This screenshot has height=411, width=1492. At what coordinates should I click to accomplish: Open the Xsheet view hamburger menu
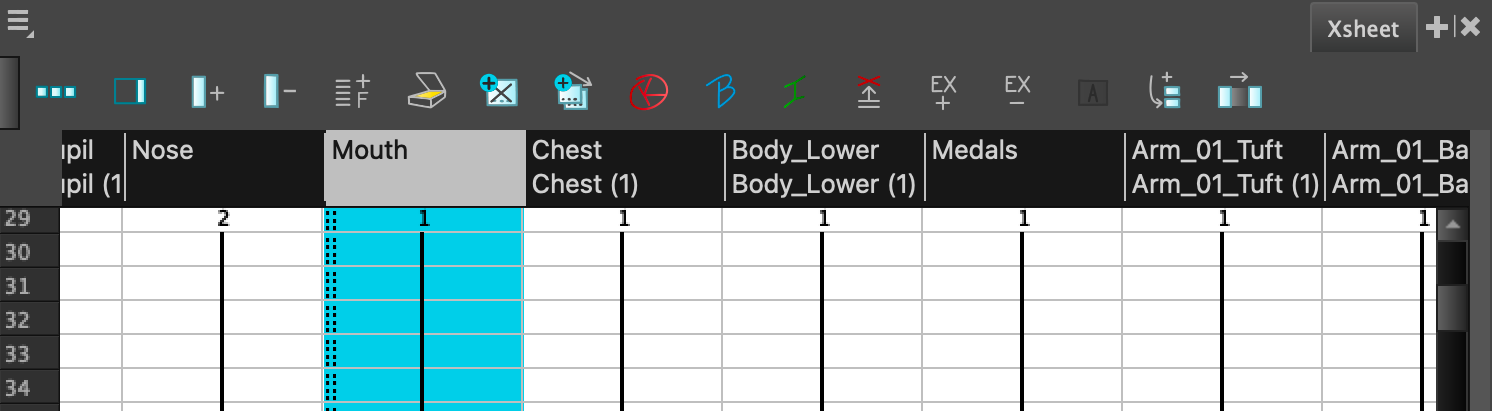click(19, 22)
